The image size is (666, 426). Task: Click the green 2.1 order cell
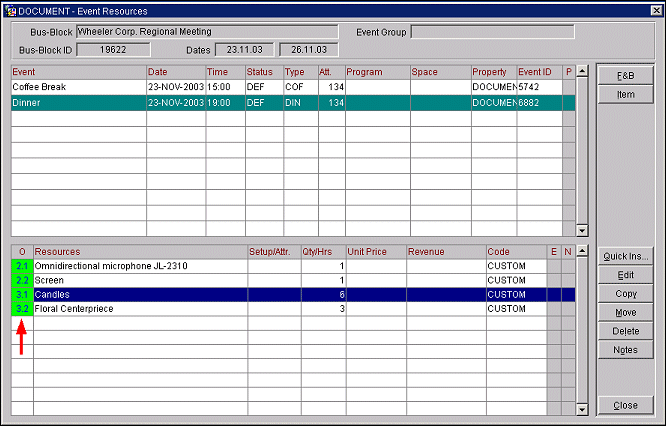[22, 267]
